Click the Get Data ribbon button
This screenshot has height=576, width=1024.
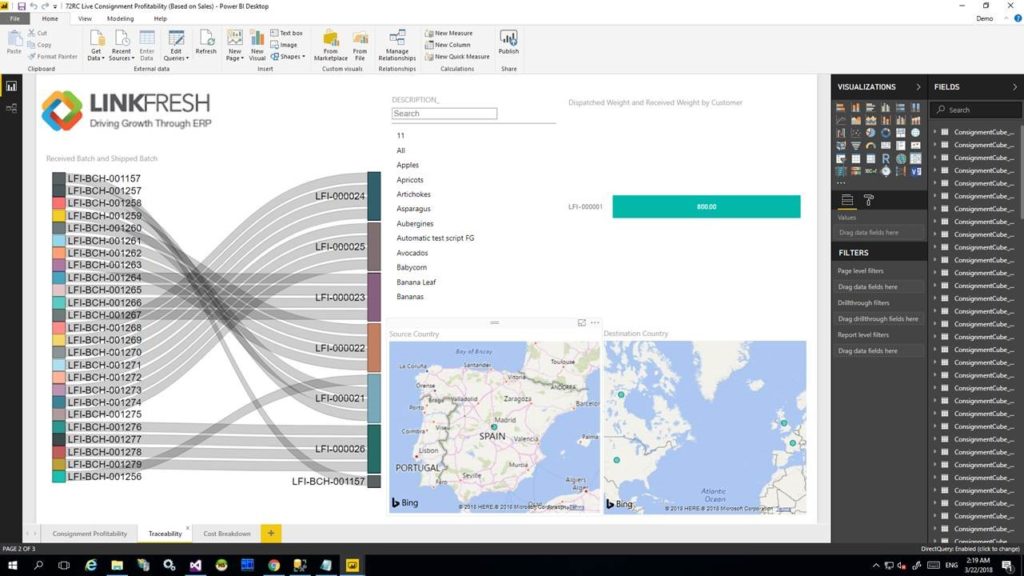96,45
